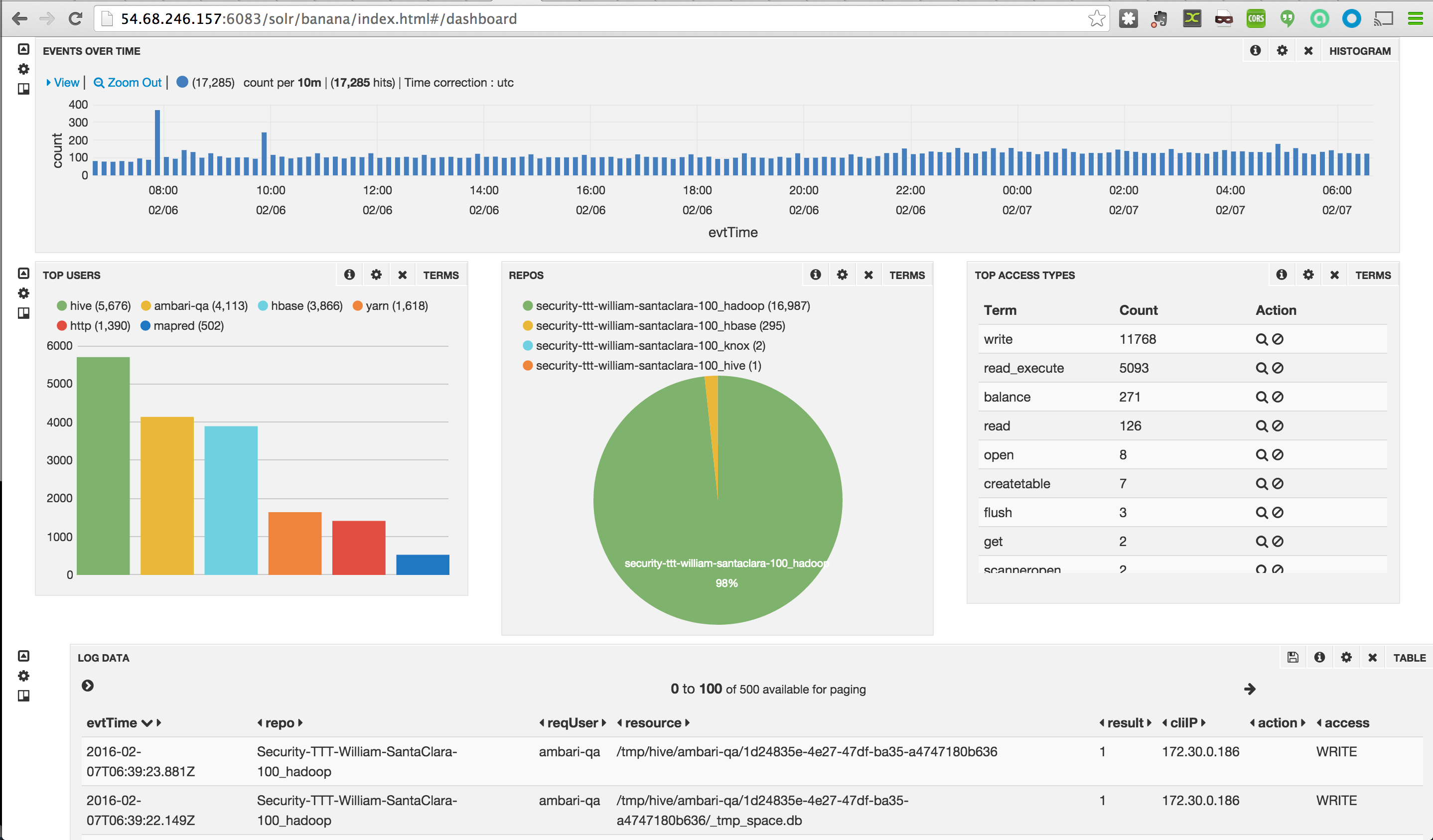1433x840 pixels.
Task: Sort by evtTime column chevron
Action: [x=146, y=723]
